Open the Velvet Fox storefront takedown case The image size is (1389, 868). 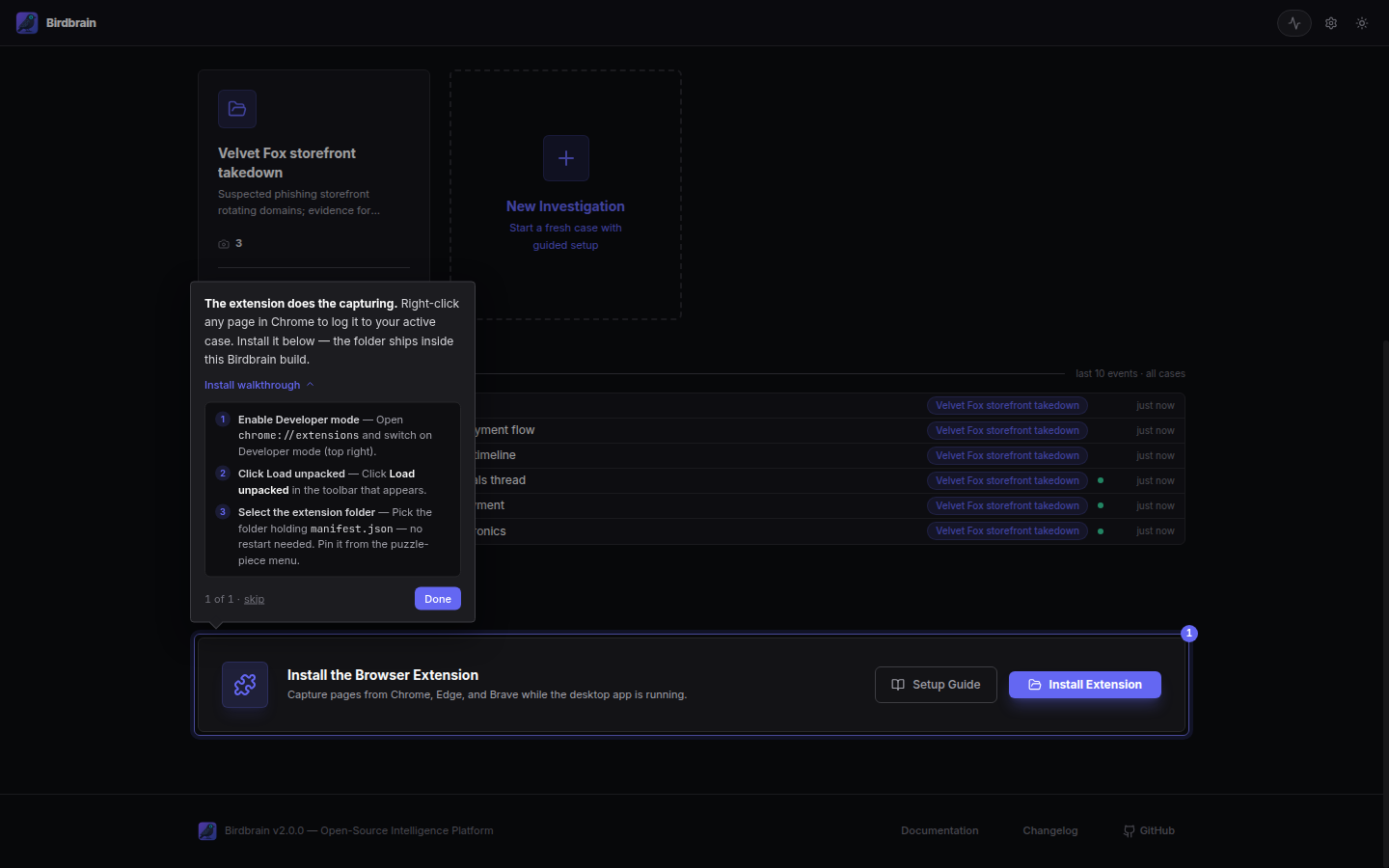[x=286, y=163]
